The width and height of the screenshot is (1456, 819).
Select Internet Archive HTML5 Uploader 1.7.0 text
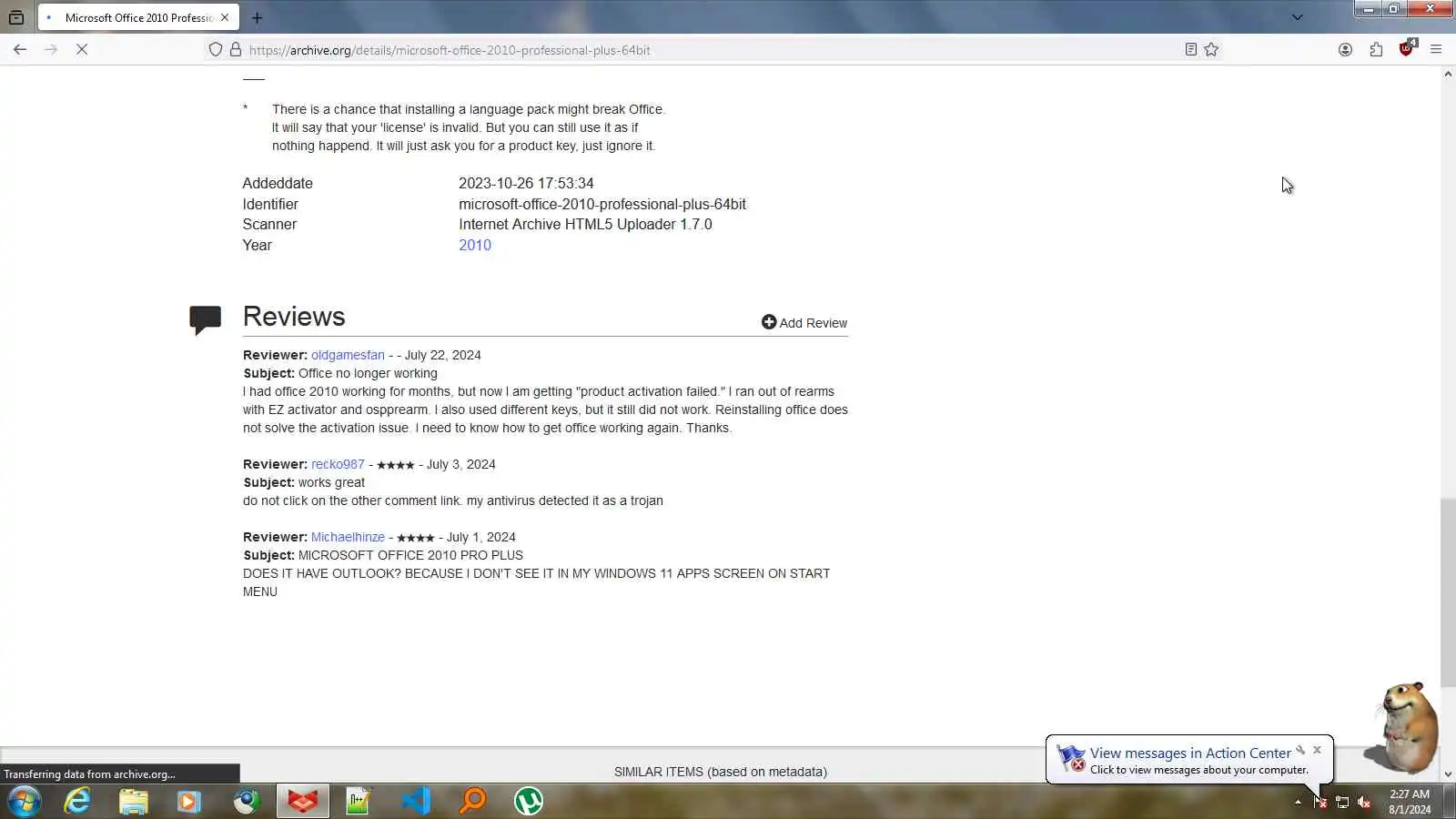coord(585,224)
